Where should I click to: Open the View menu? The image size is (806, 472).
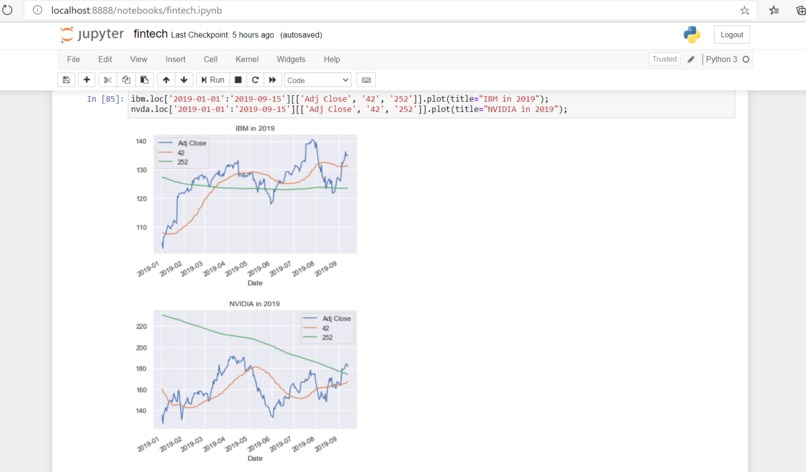pos(138,59)
